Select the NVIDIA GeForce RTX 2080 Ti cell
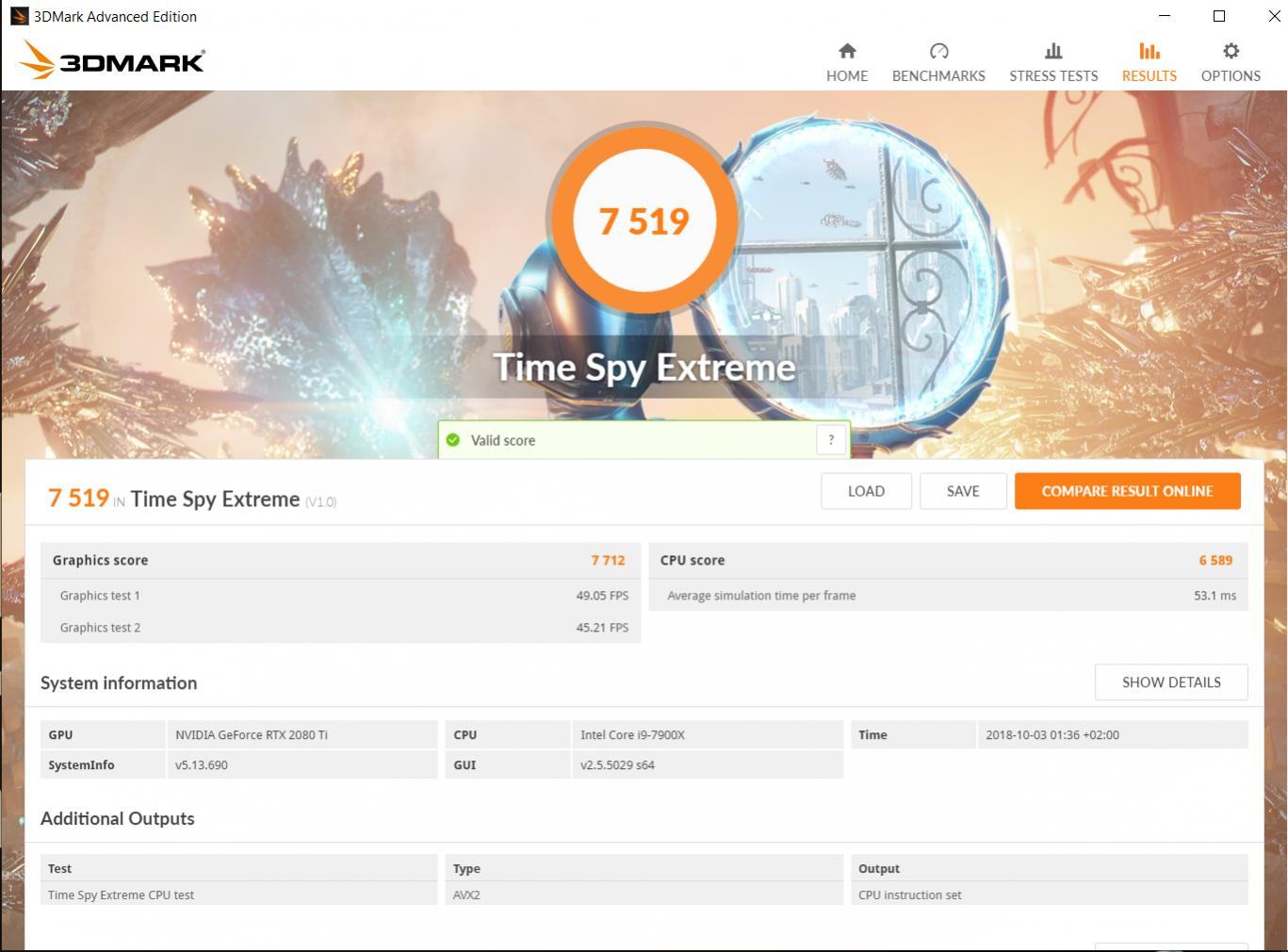Screen dimensions: 1288x952 coord(302,734)
